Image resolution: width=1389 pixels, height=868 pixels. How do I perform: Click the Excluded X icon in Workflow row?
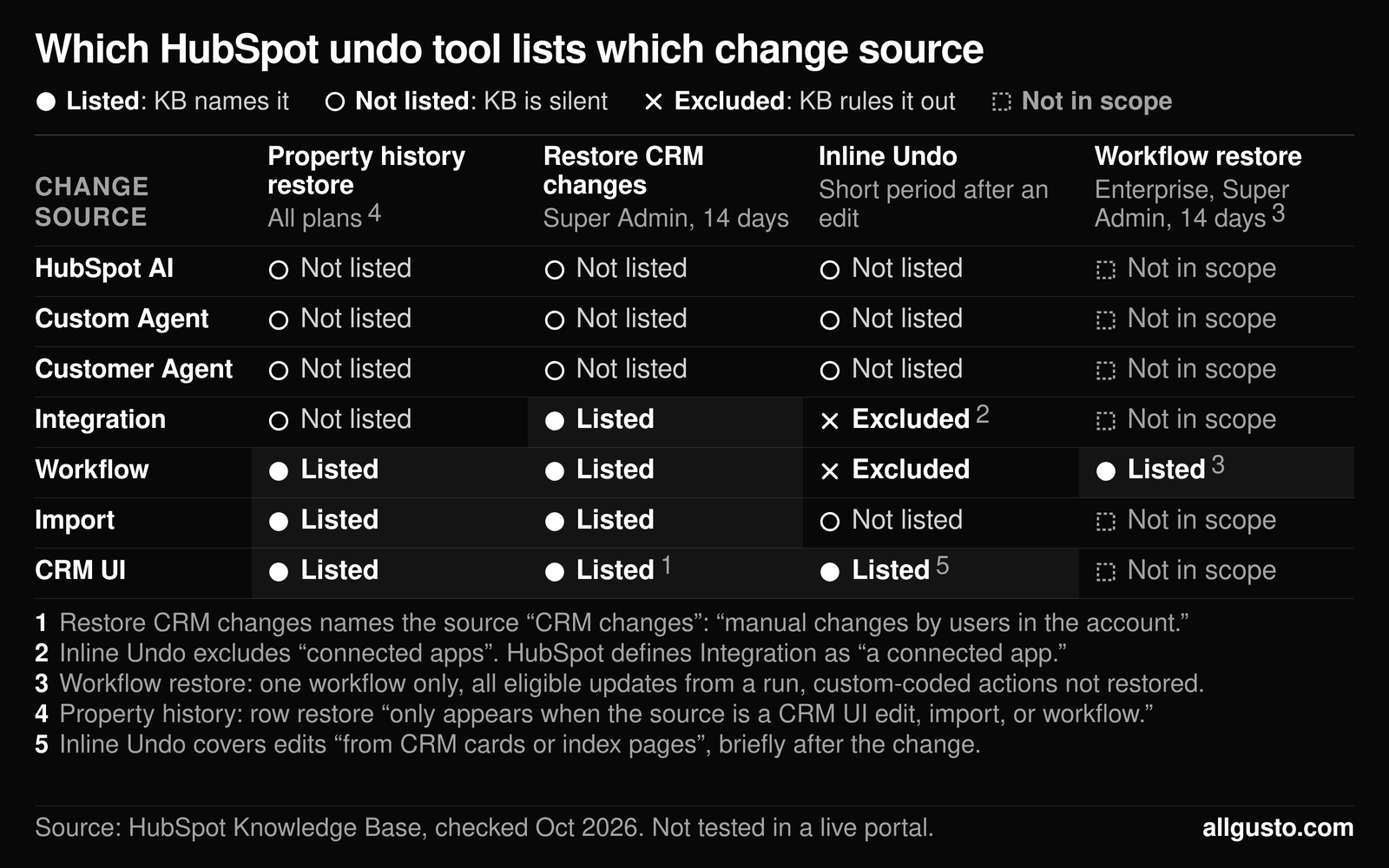[830, 471]
